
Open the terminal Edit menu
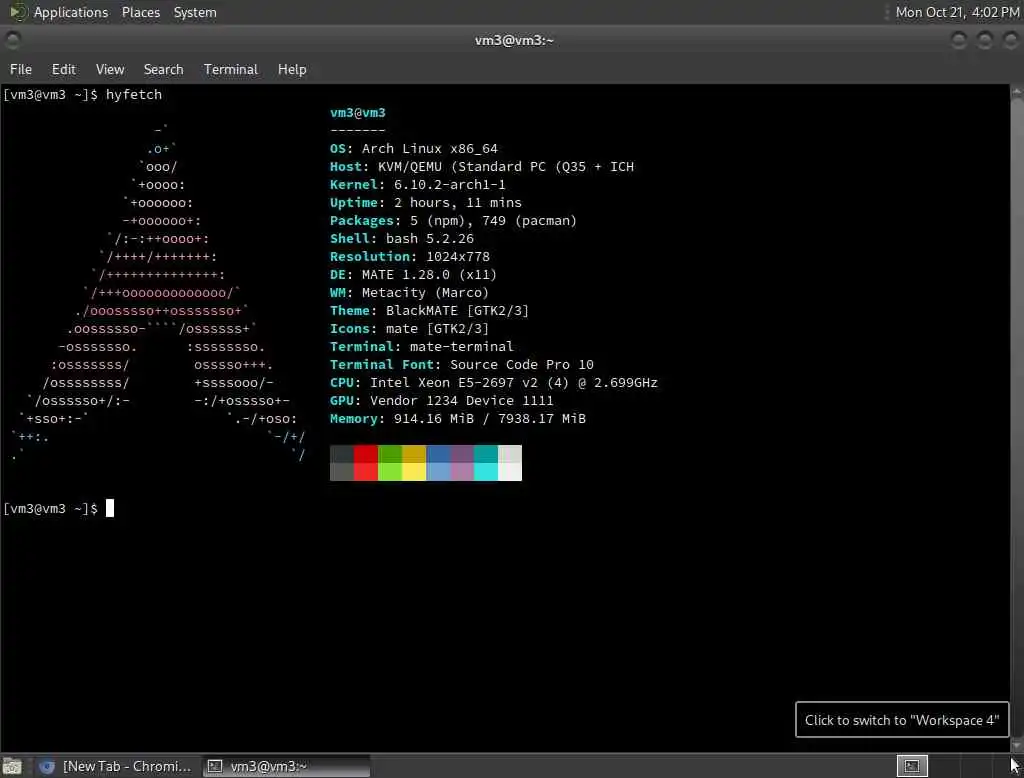pyautogui.click(x=63, y=69)
